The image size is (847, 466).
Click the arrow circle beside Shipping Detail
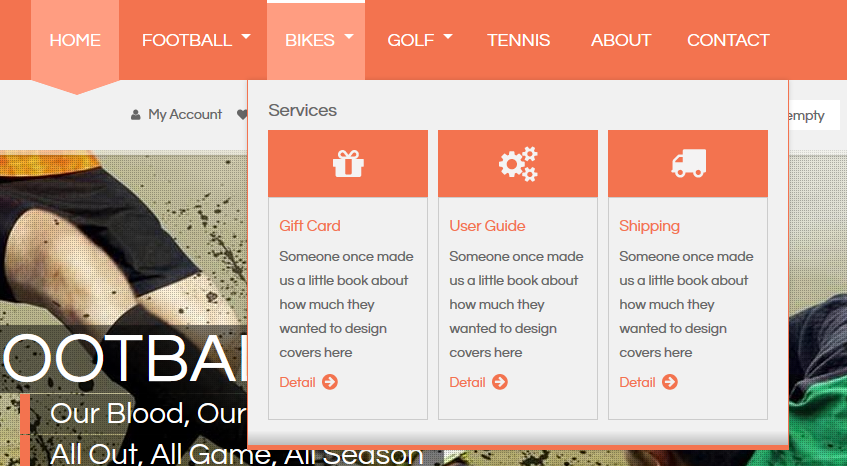670,382
